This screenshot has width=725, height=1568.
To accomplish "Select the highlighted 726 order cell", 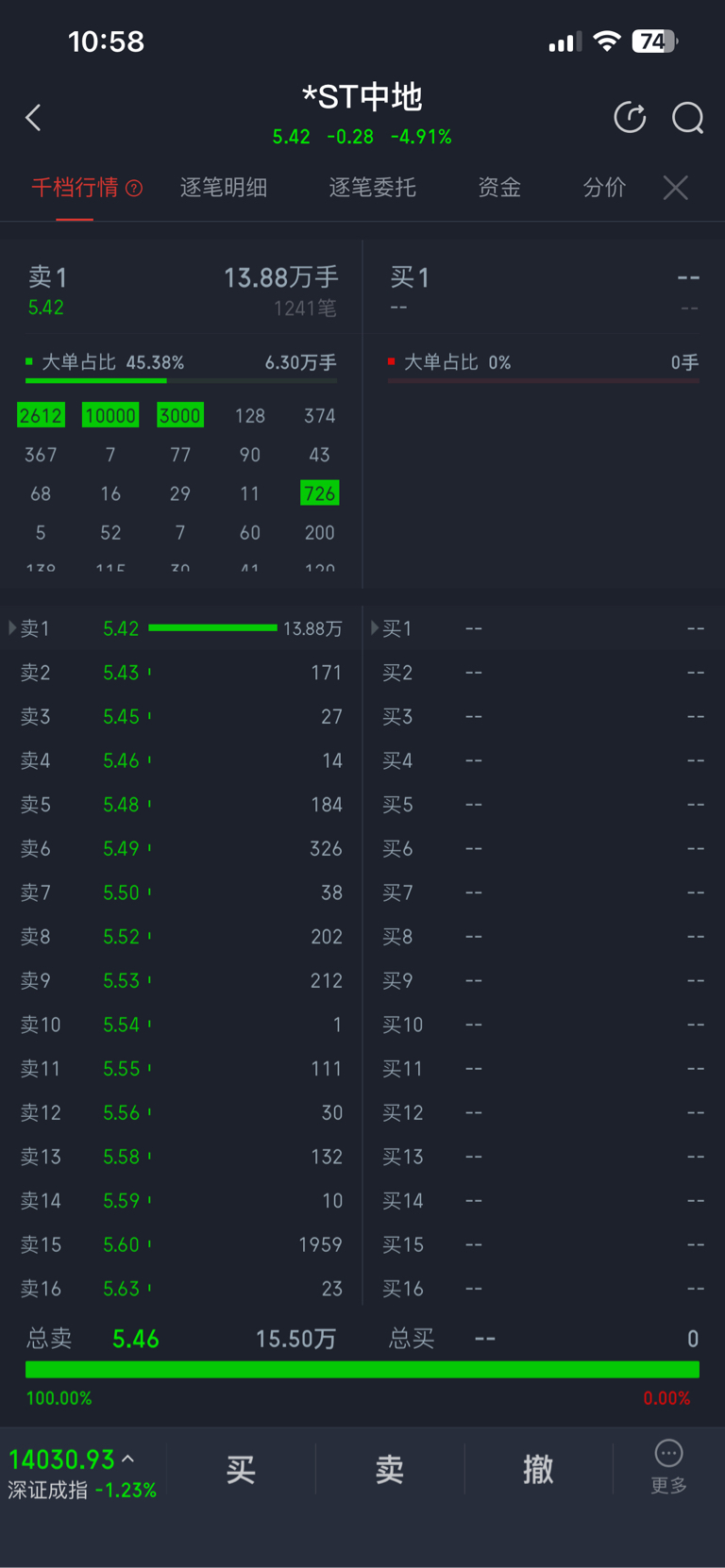I will pyautogui.click(x=319, y=493).
